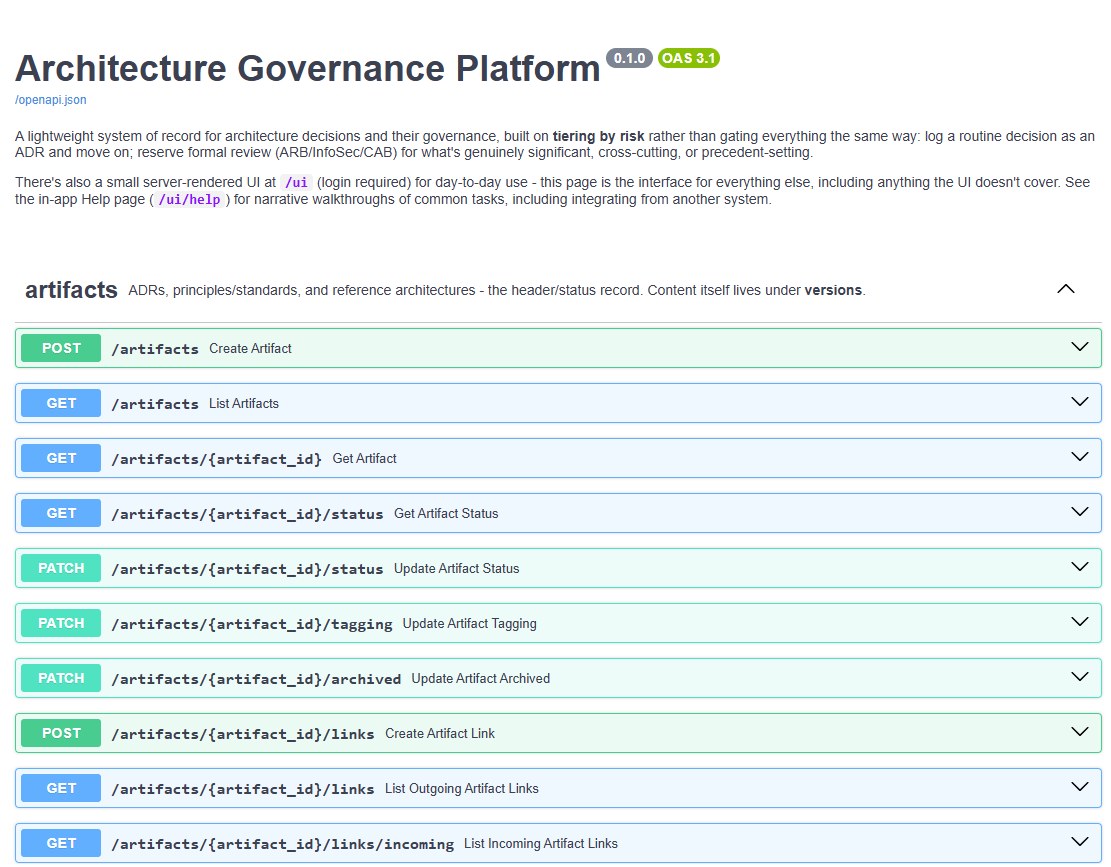Expand the Create Artifact Link chevron
The height and width of the screenshot is (867, 1111).
click(x=1080, y=732)
